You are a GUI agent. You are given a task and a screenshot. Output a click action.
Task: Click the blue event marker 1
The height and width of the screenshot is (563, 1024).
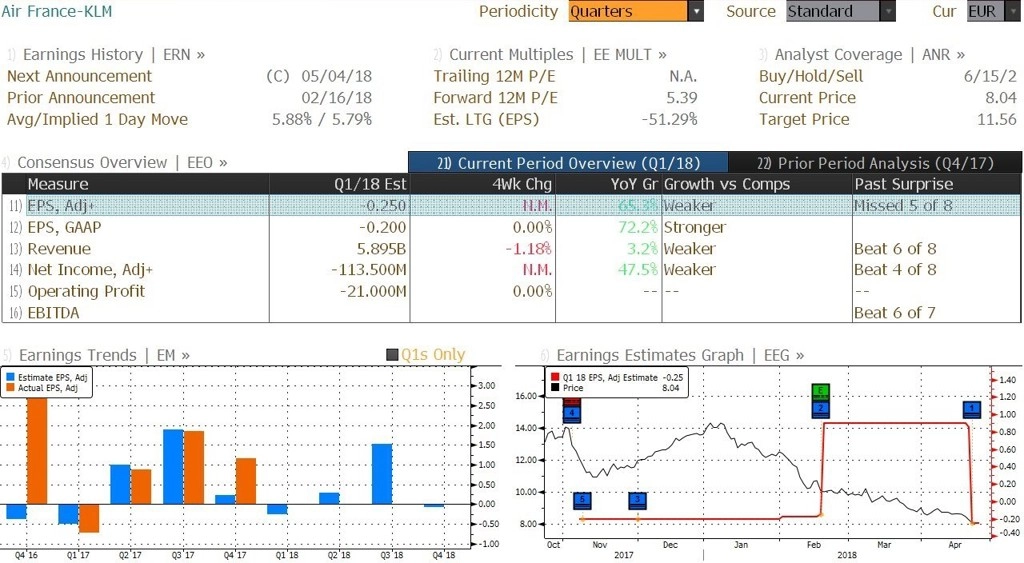(x=972, y=410)
